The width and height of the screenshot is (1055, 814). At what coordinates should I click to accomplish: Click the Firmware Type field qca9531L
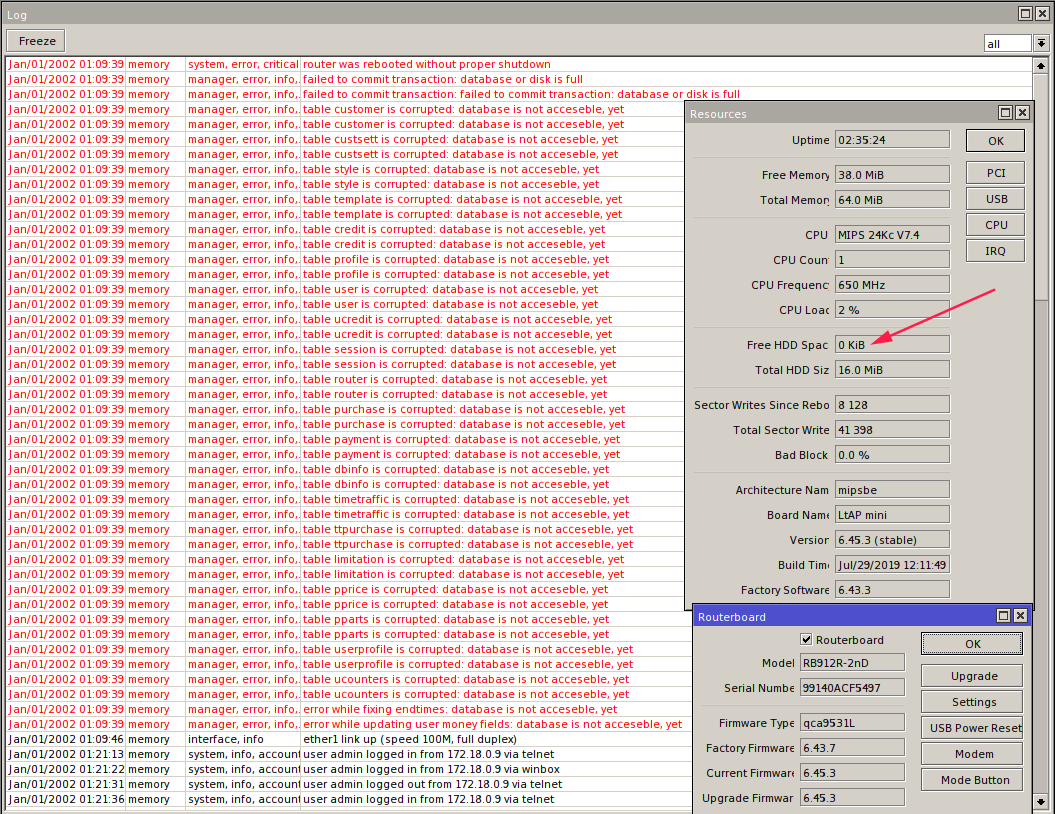[852, 723]
